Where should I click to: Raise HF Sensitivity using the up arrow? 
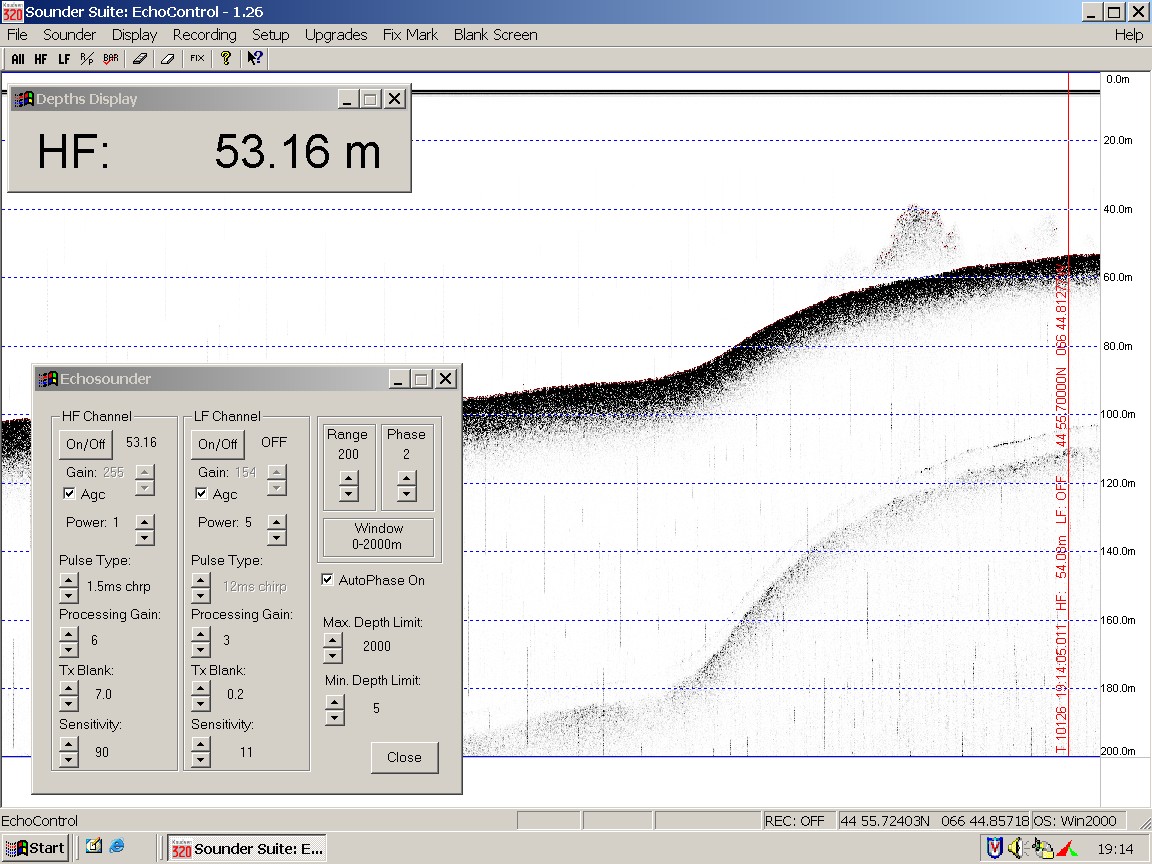coord(68,745)
